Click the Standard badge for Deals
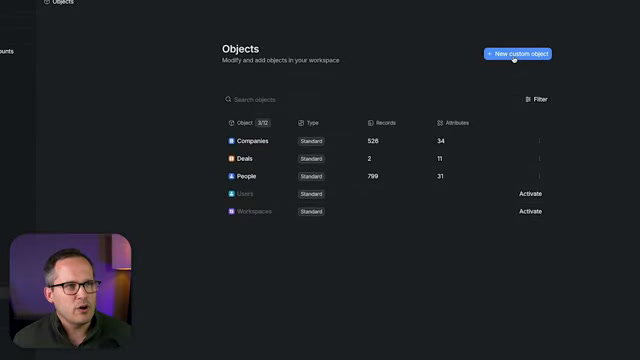This screenshot has width=640, height=360. tap(311, 159)
